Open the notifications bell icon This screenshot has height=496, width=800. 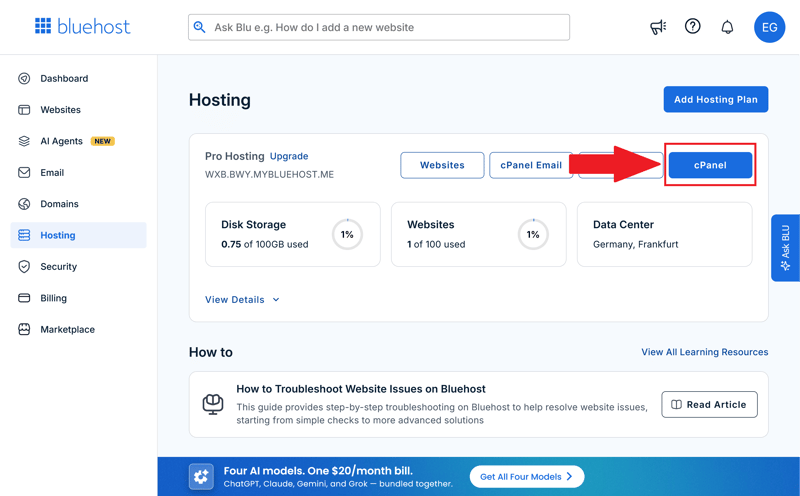(727, 27)
